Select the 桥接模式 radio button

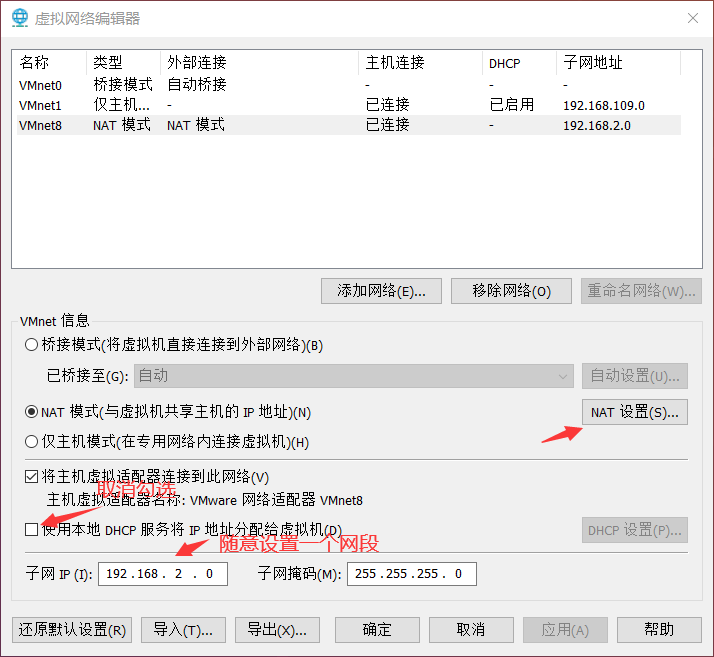click(31, 345)
